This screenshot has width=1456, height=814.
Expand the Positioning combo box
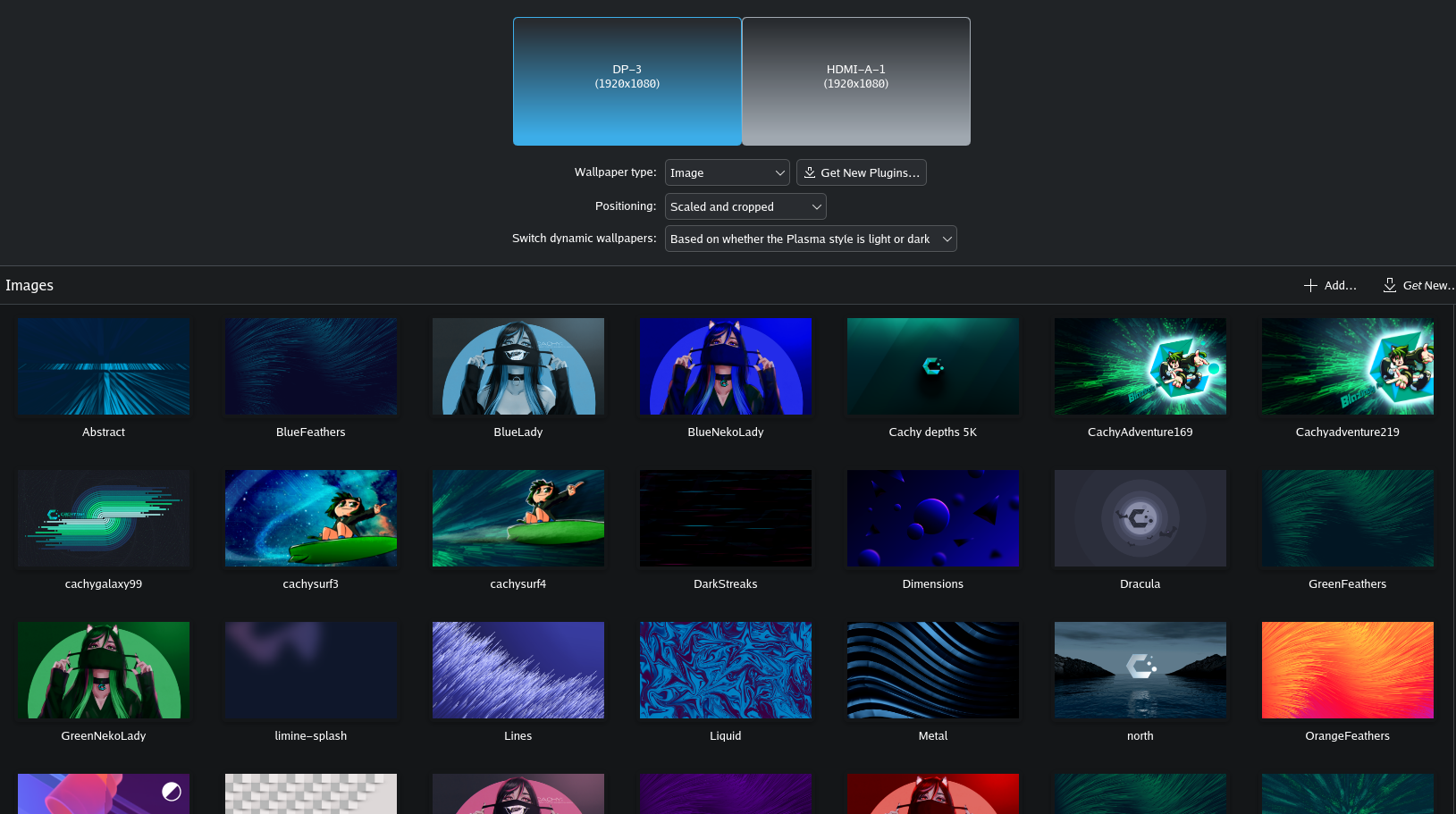[x=745, y=206]
